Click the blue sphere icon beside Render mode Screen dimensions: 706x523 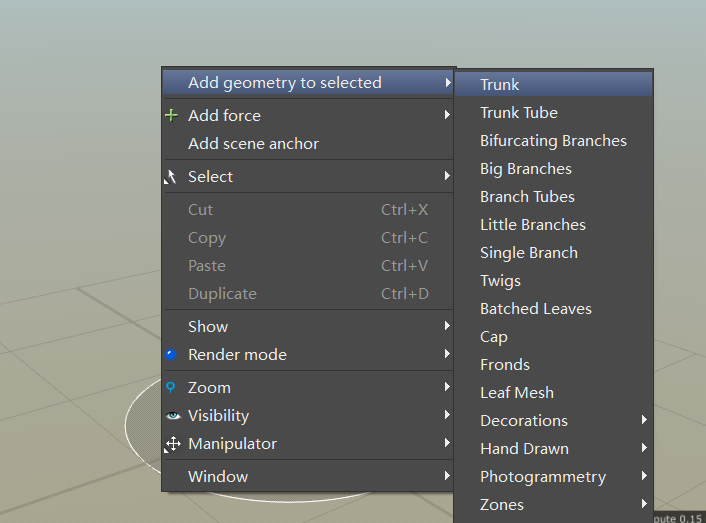coord(171,355)
